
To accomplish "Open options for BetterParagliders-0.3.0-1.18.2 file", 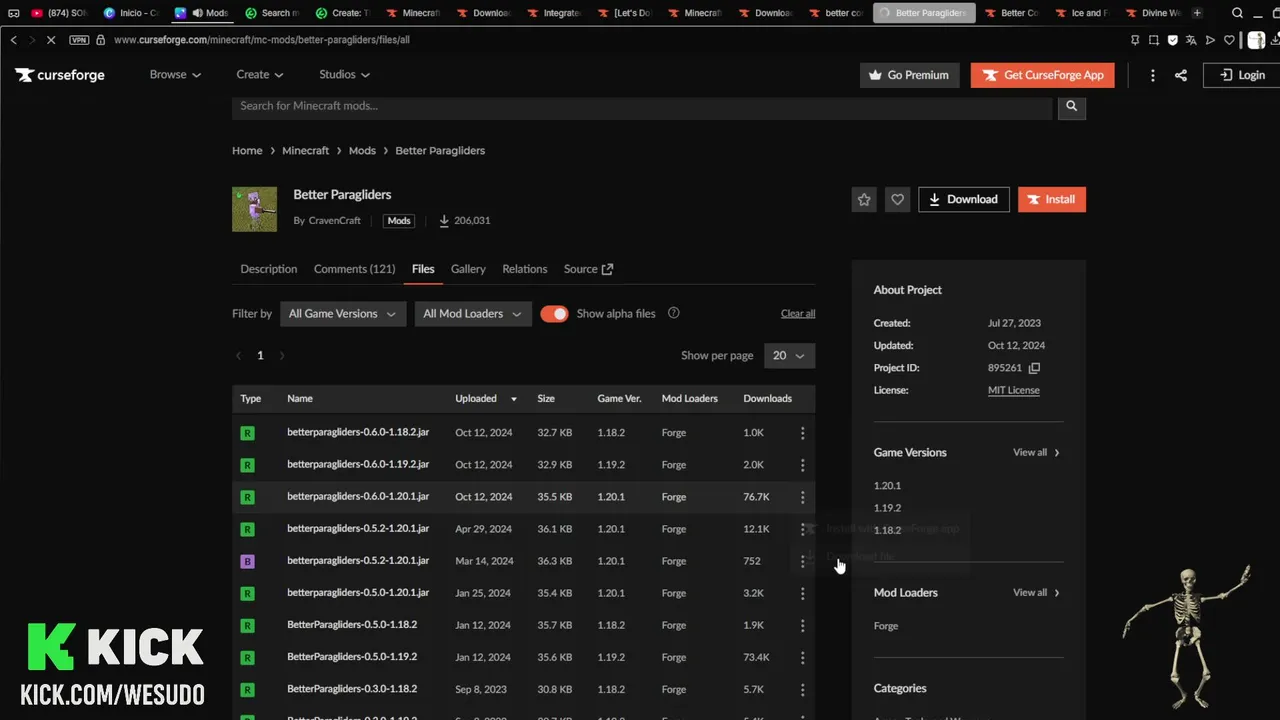I will pyautogui.click(x=802, y=689).
